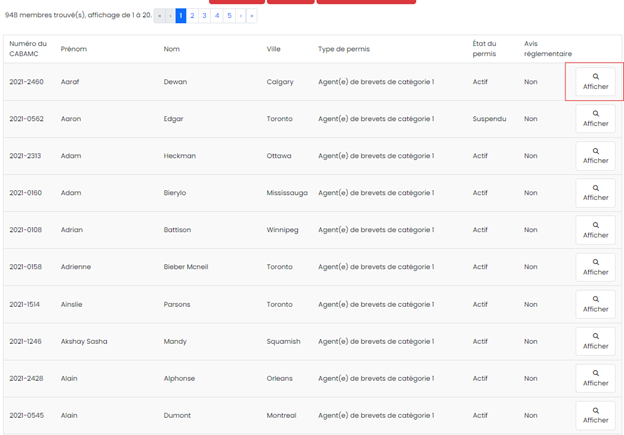This screenshot has height=435, width=624.
Task: View details for Aaron Edgar
Action: [x=595, y=119]
